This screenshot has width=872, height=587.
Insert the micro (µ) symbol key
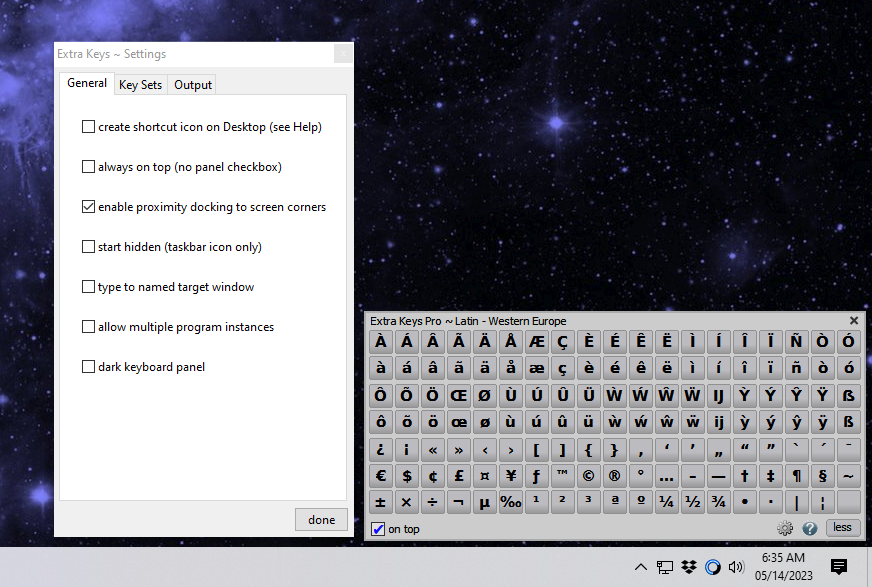[484, 503]
